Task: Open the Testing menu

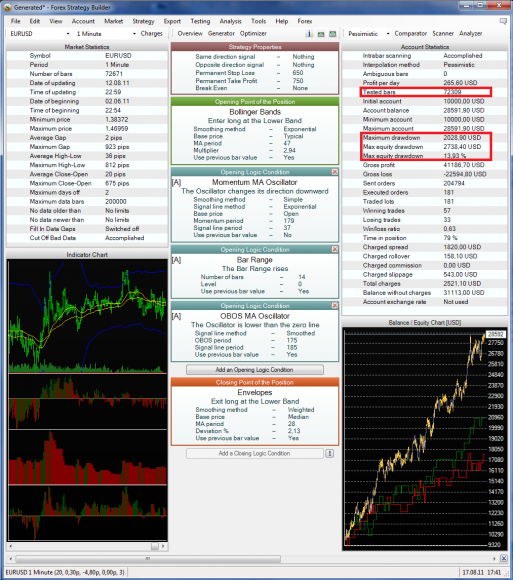Action: (x=200, y=21)
